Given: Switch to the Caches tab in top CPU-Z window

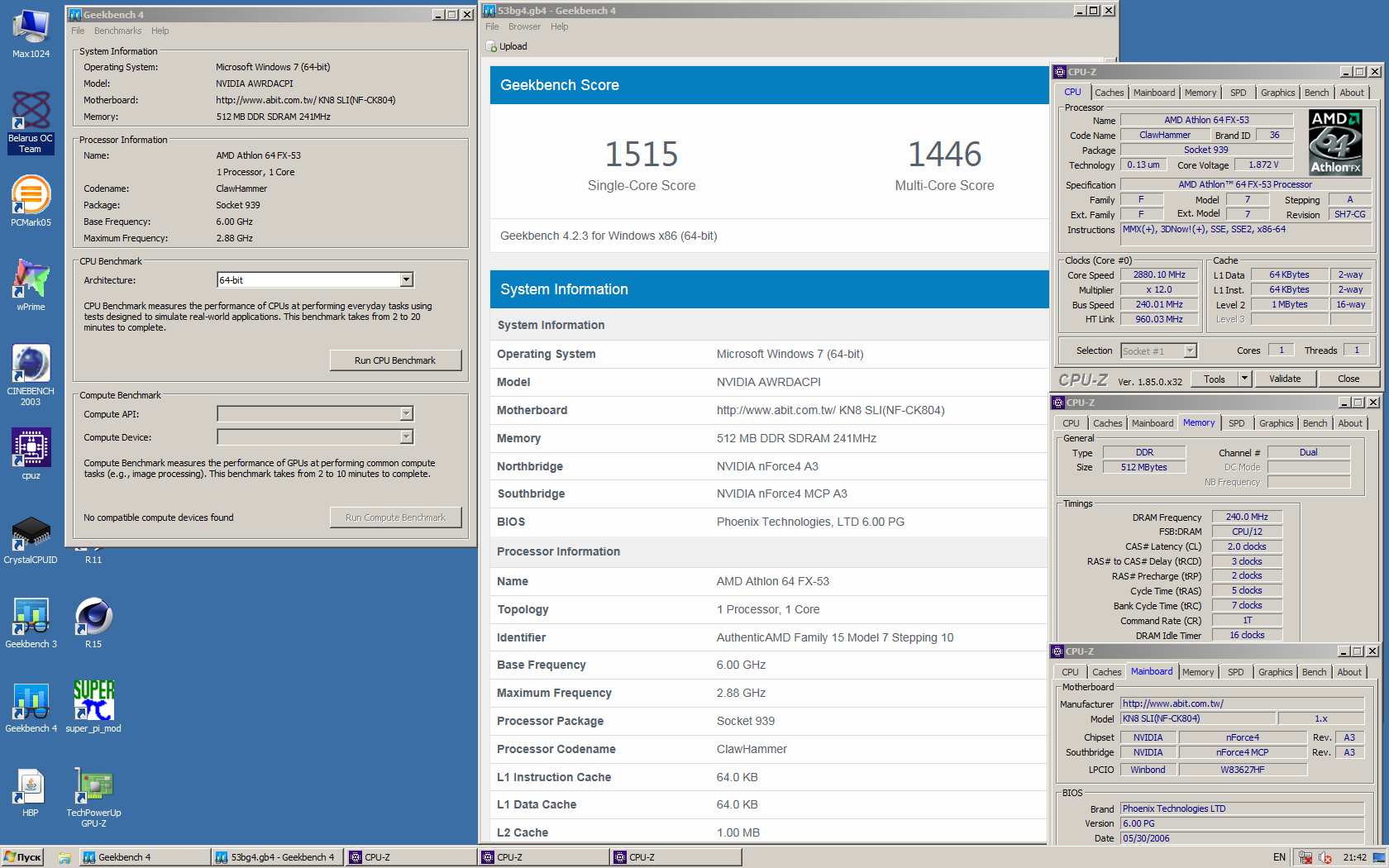Looking at the screenshot, I should click(1109, 93).
